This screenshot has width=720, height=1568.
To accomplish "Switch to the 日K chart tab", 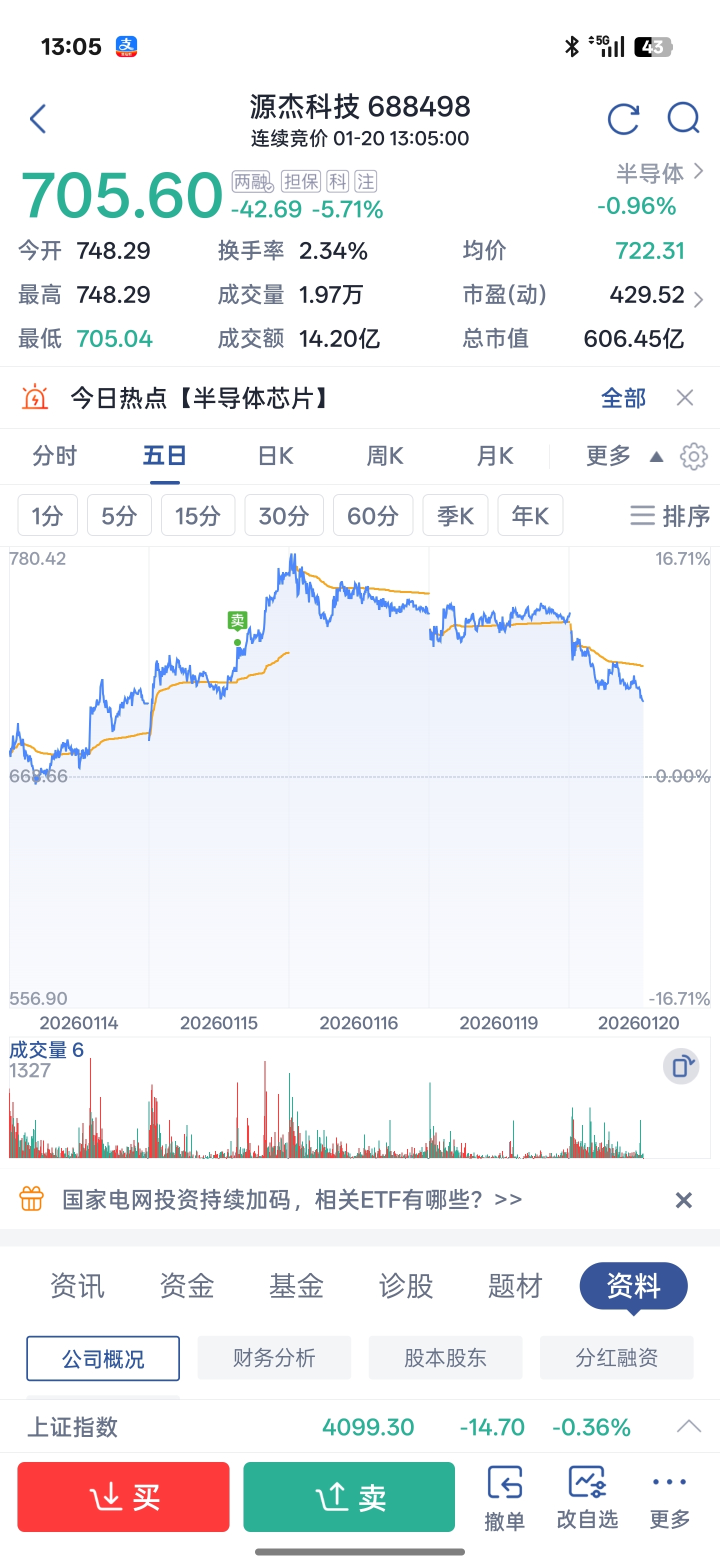I will (x=275, y=456).
